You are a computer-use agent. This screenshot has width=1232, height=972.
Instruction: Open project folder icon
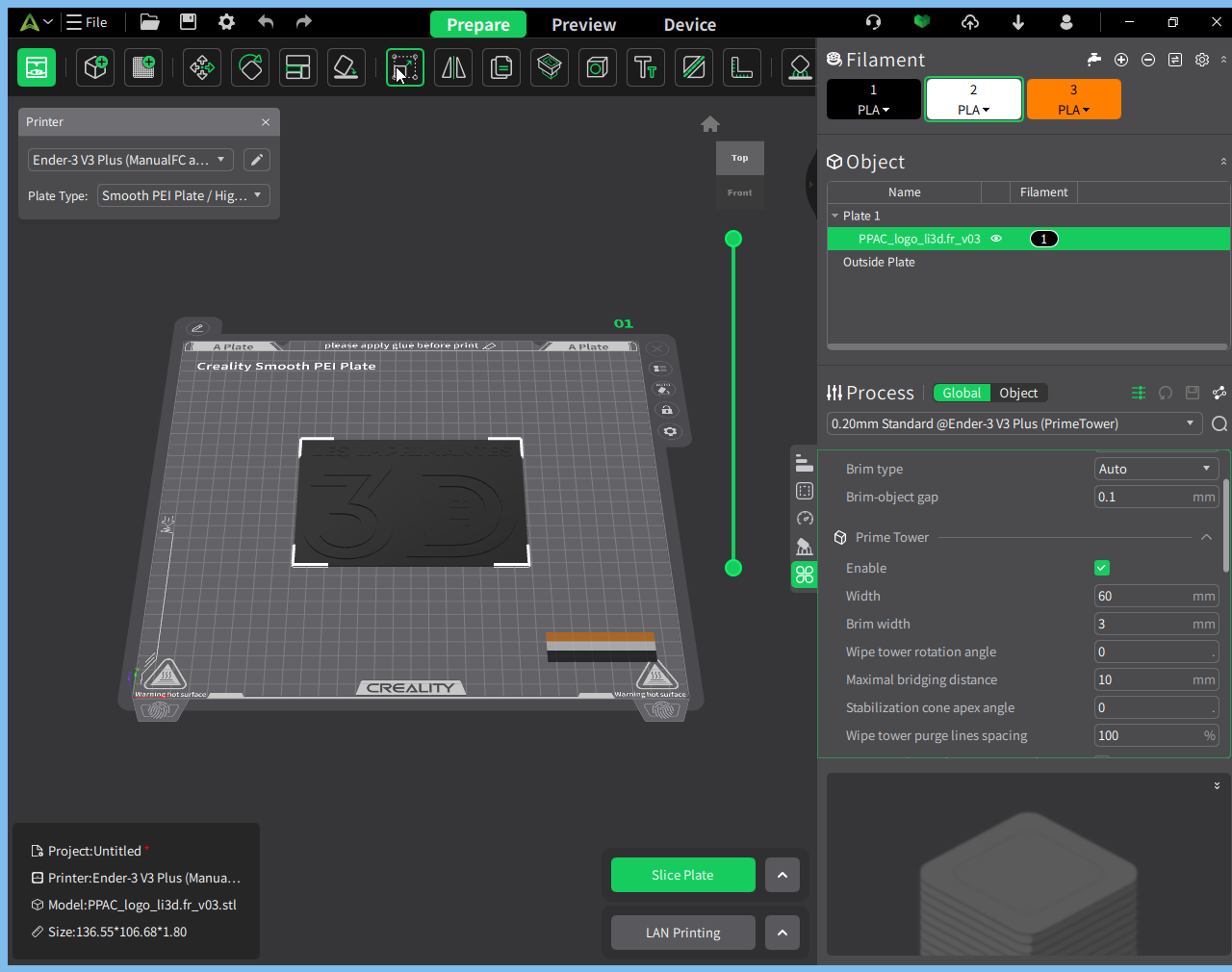149,22
